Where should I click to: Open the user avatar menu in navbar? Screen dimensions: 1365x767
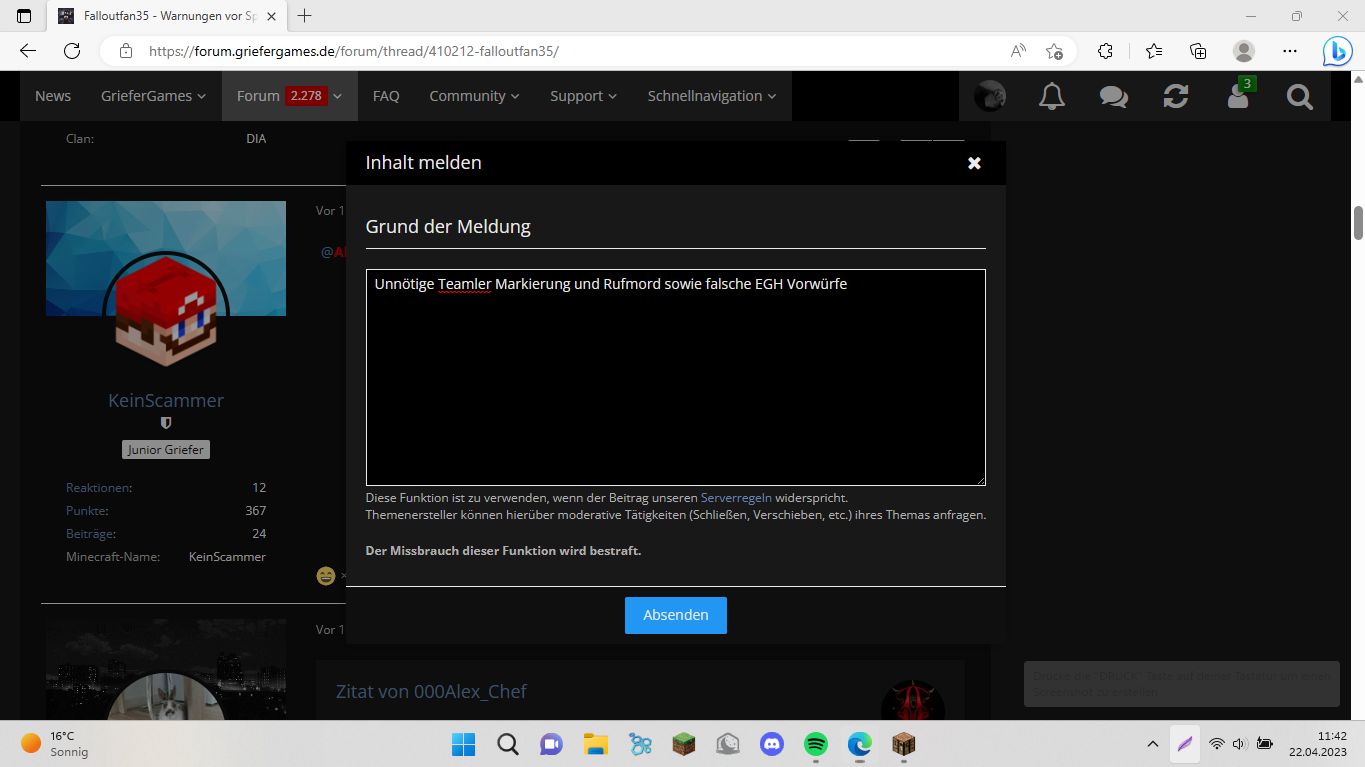point(990,96)
